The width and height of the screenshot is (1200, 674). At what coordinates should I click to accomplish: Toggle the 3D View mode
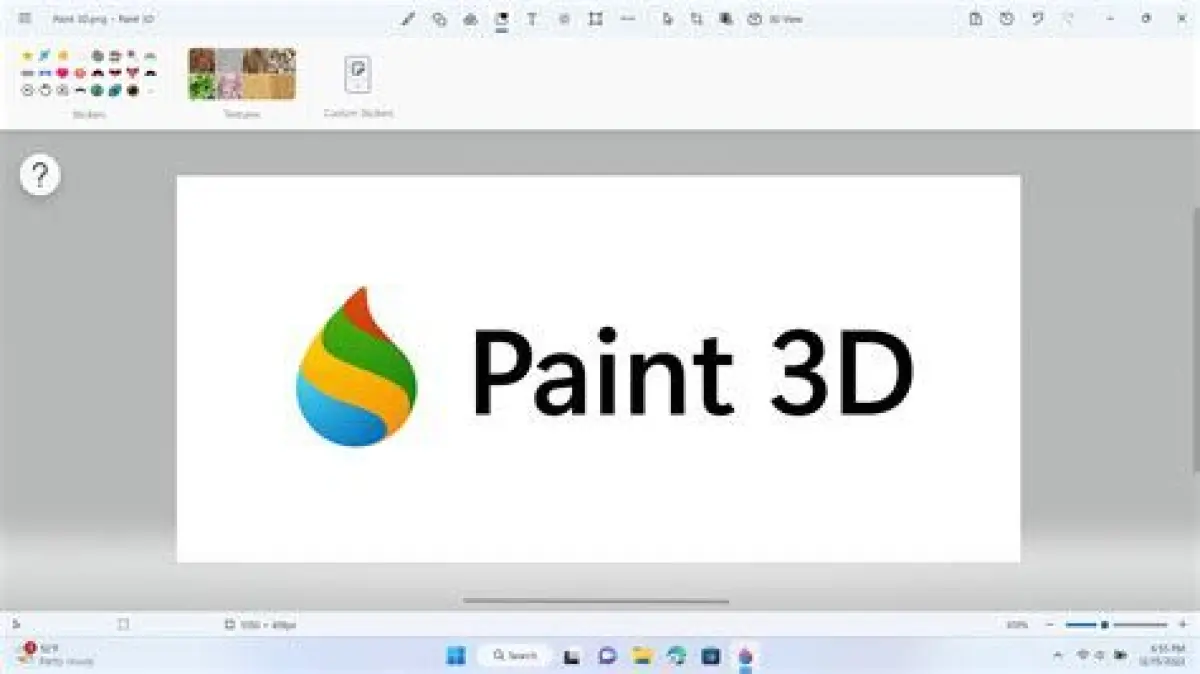(777, 19)
